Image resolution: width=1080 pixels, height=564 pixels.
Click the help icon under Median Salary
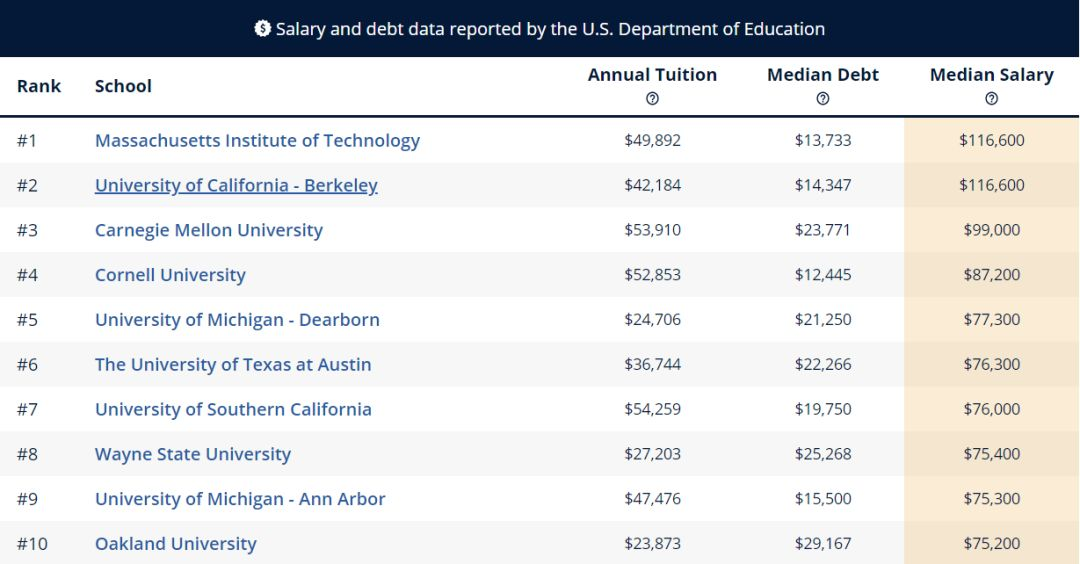pyautogui.click(x=991, y=99)
